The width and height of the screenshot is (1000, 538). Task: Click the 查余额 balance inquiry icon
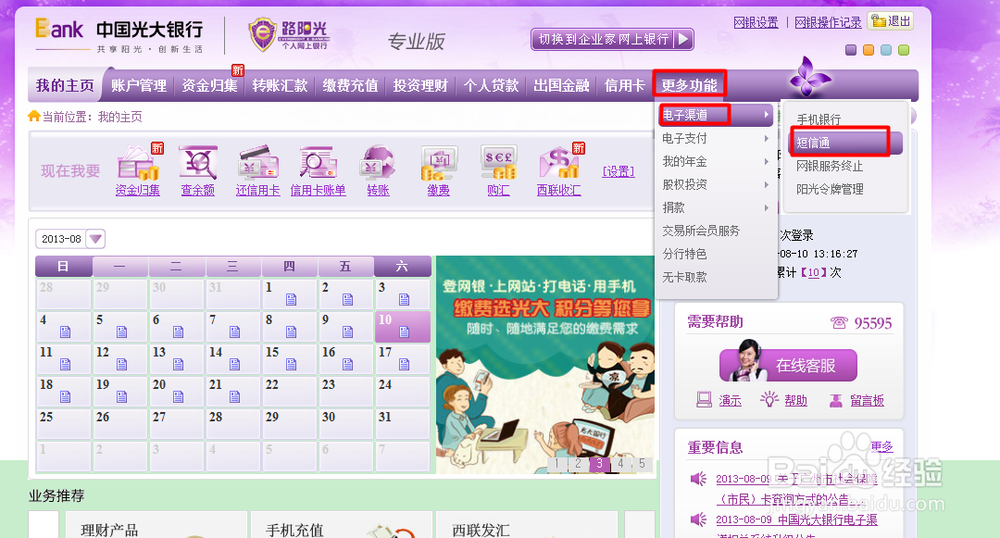coord(198,163)
